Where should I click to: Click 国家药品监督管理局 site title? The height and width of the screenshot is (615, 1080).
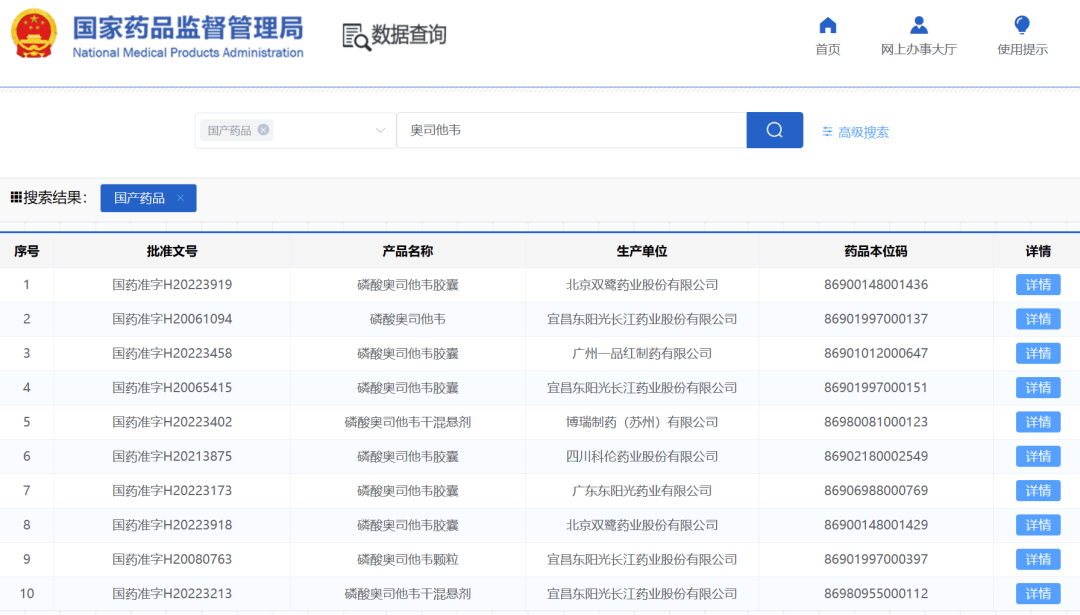click(188, 28)
